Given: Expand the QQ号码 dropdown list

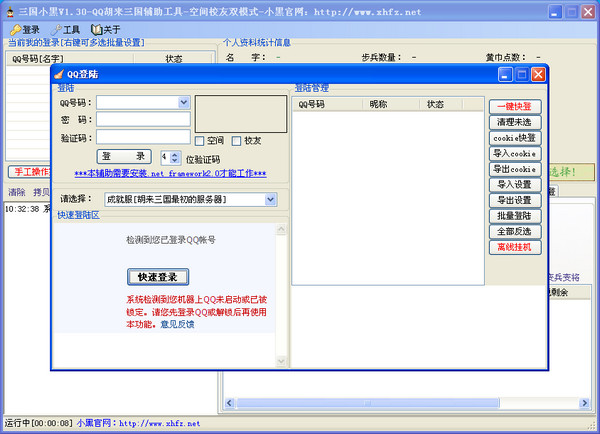Looking at the screenshot, I should pos(183,102).
